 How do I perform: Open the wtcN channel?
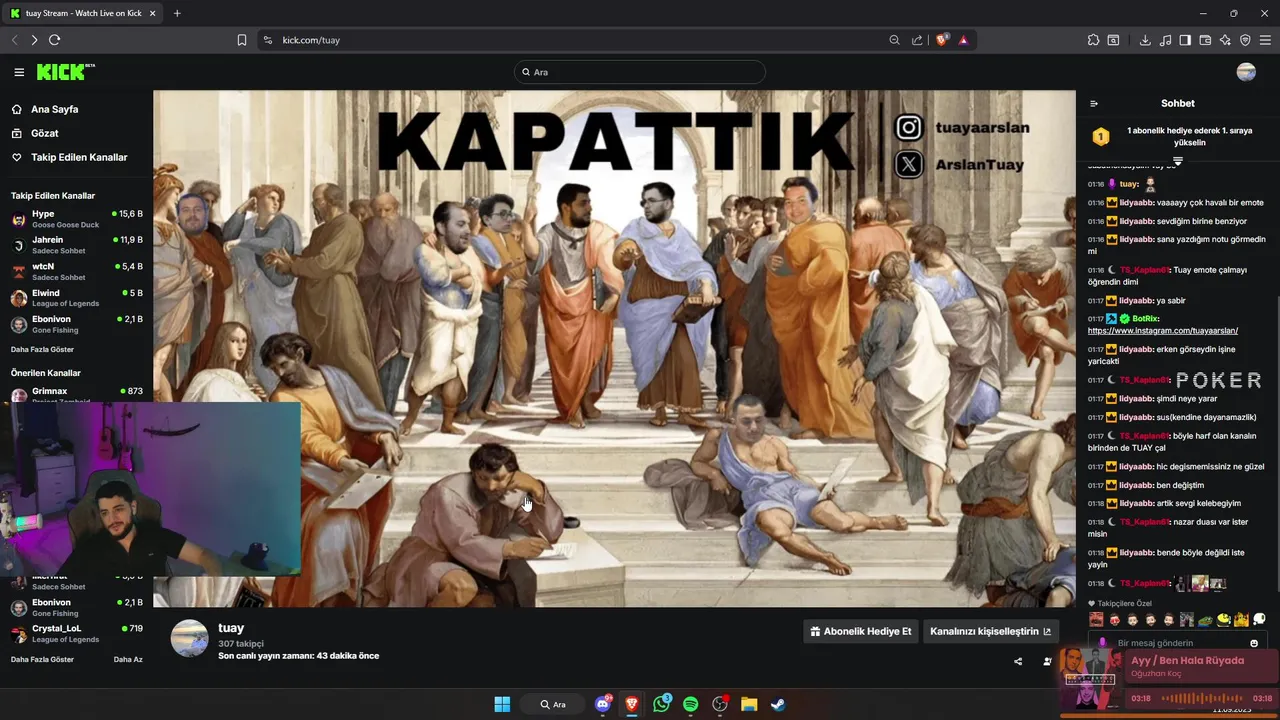tap(76, 271)
